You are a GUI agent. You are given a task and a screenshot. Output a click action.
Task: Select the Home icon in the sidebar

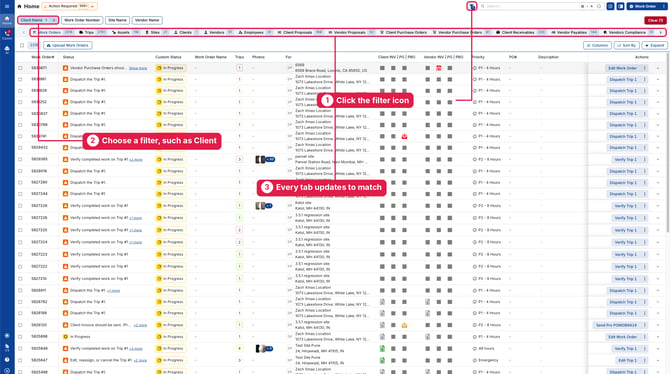coord(7,20)
